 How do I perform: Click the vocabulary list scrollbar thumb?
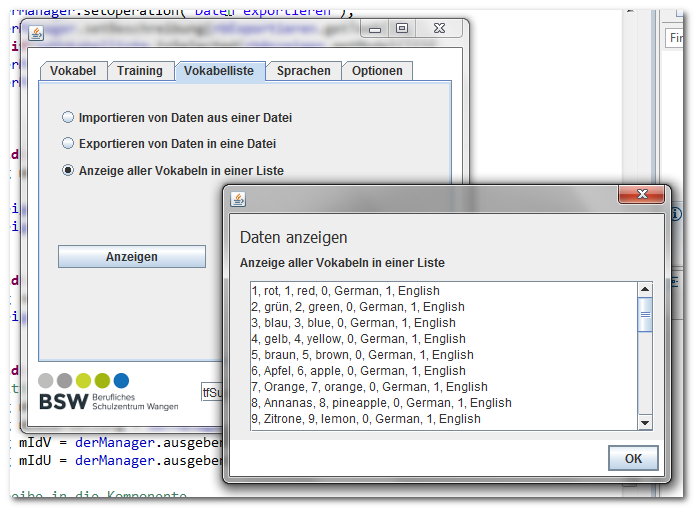coord(645,315)
